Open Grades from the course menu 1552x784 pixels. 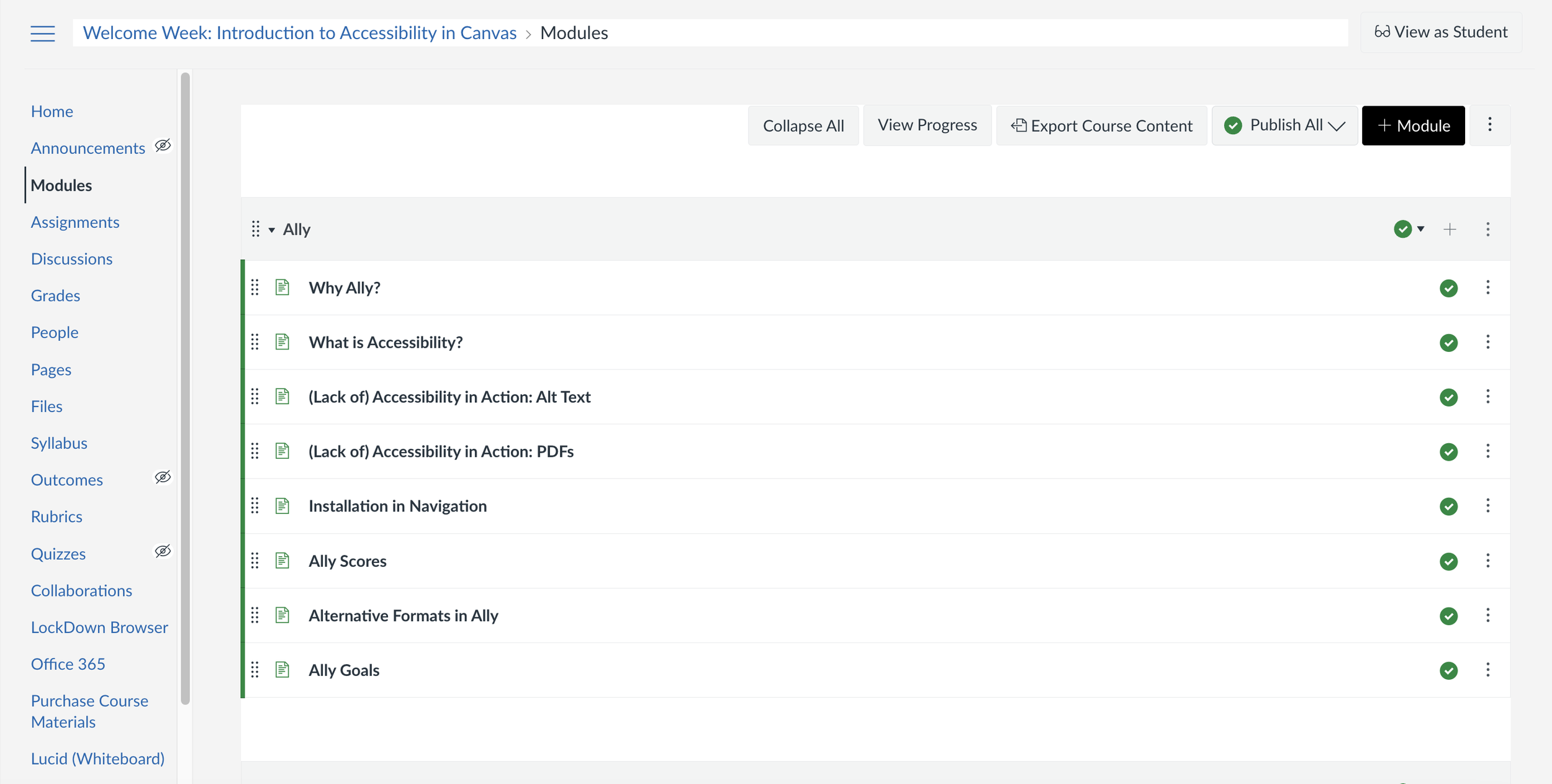55,295
